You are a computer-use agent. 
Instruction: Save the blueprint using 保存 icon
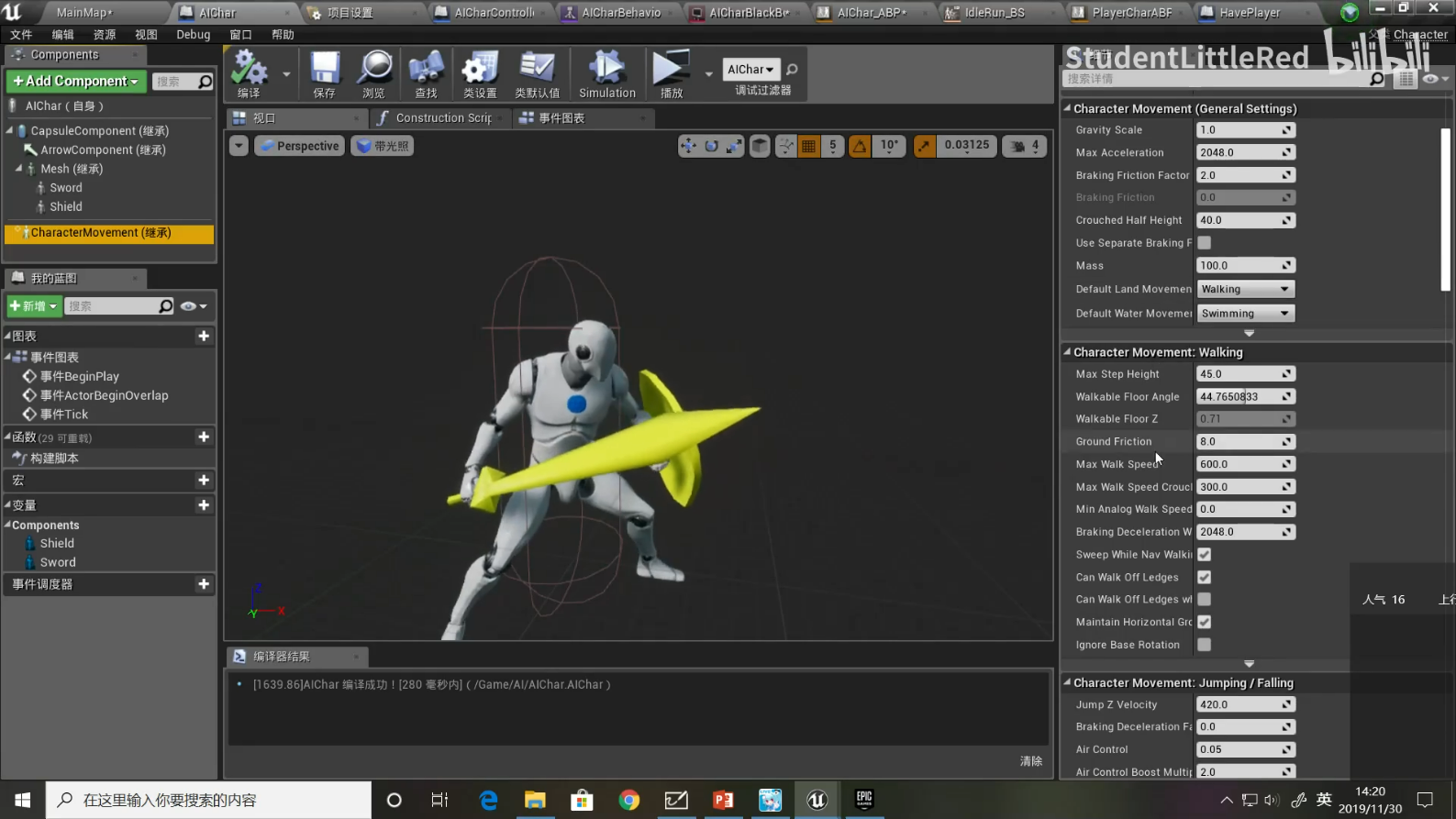[x=324, y=74]
